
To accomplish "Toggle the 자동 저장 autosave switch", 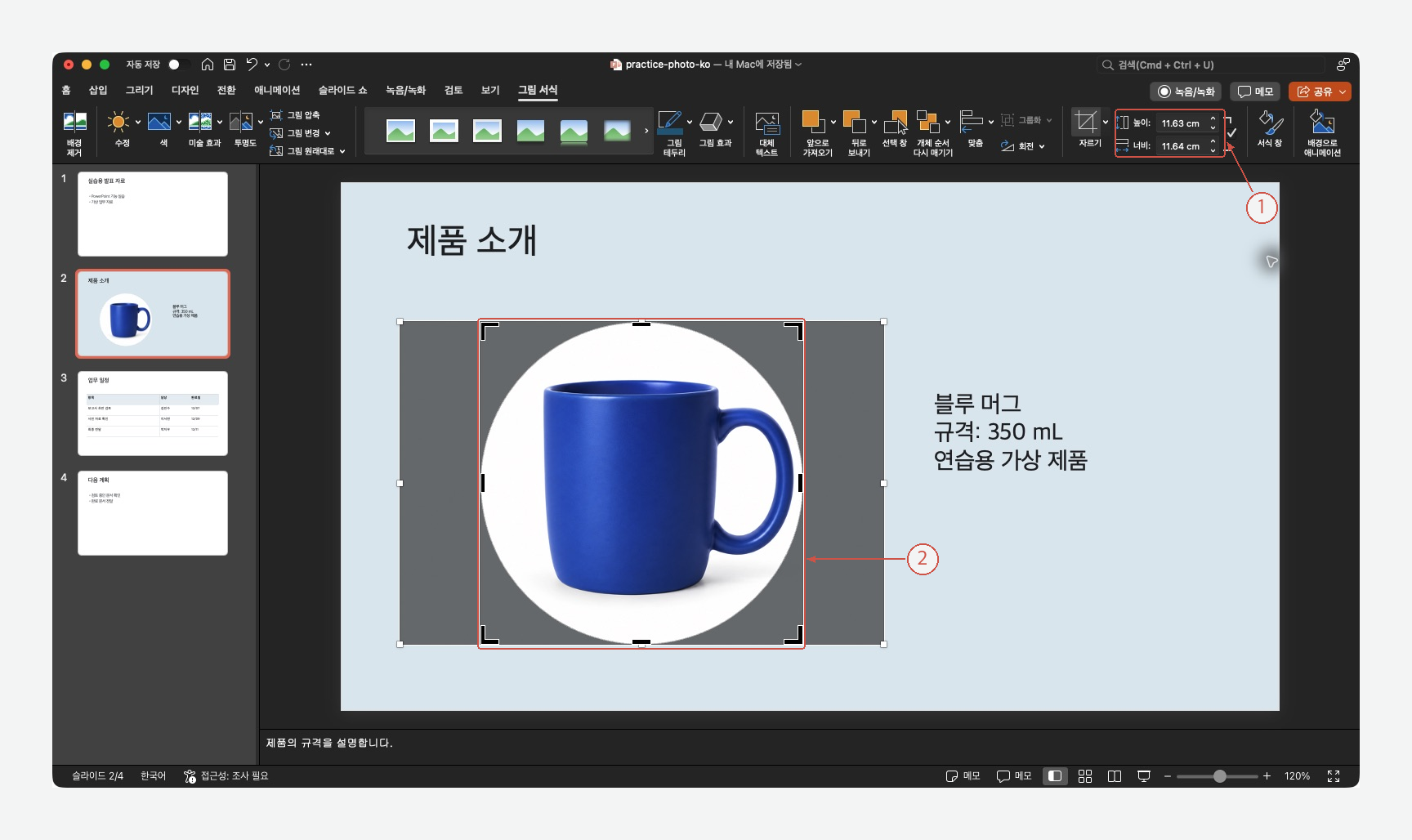I will tap(179, 65).
